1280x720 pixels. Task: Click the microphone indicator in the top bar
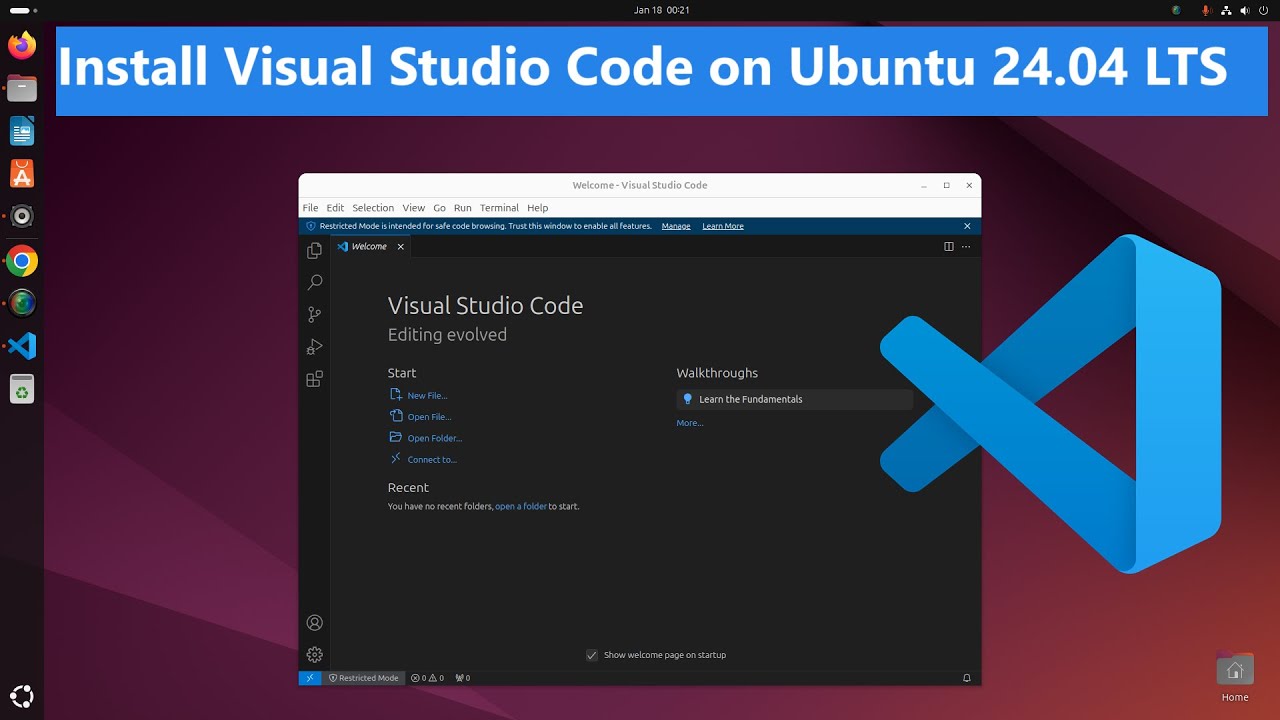1205,10
